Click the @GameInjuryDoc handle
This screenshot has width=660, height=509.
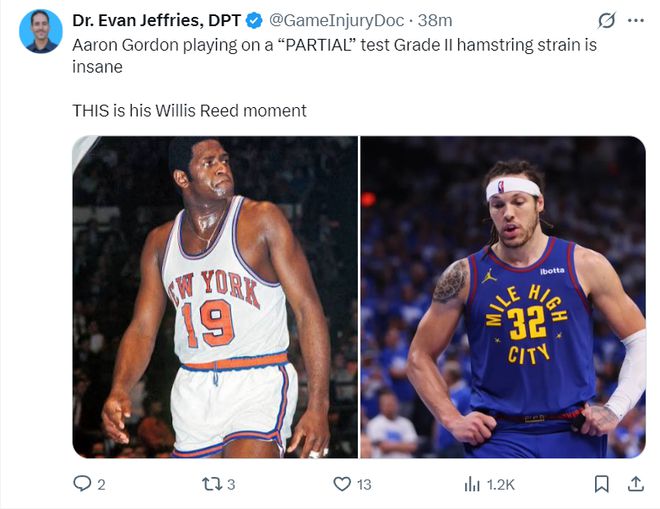click(x=336, y=20)
